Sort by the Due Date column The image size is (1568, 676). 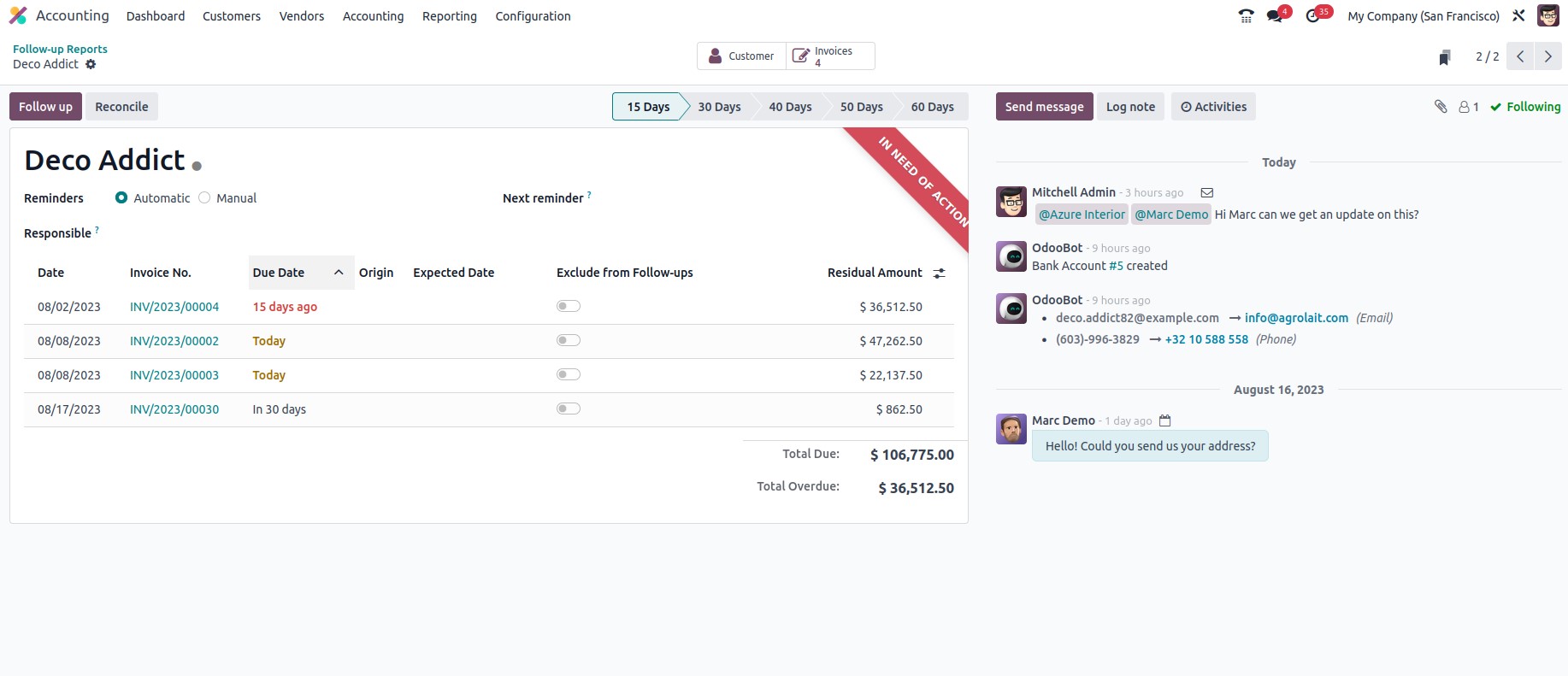tap(301, 273)
